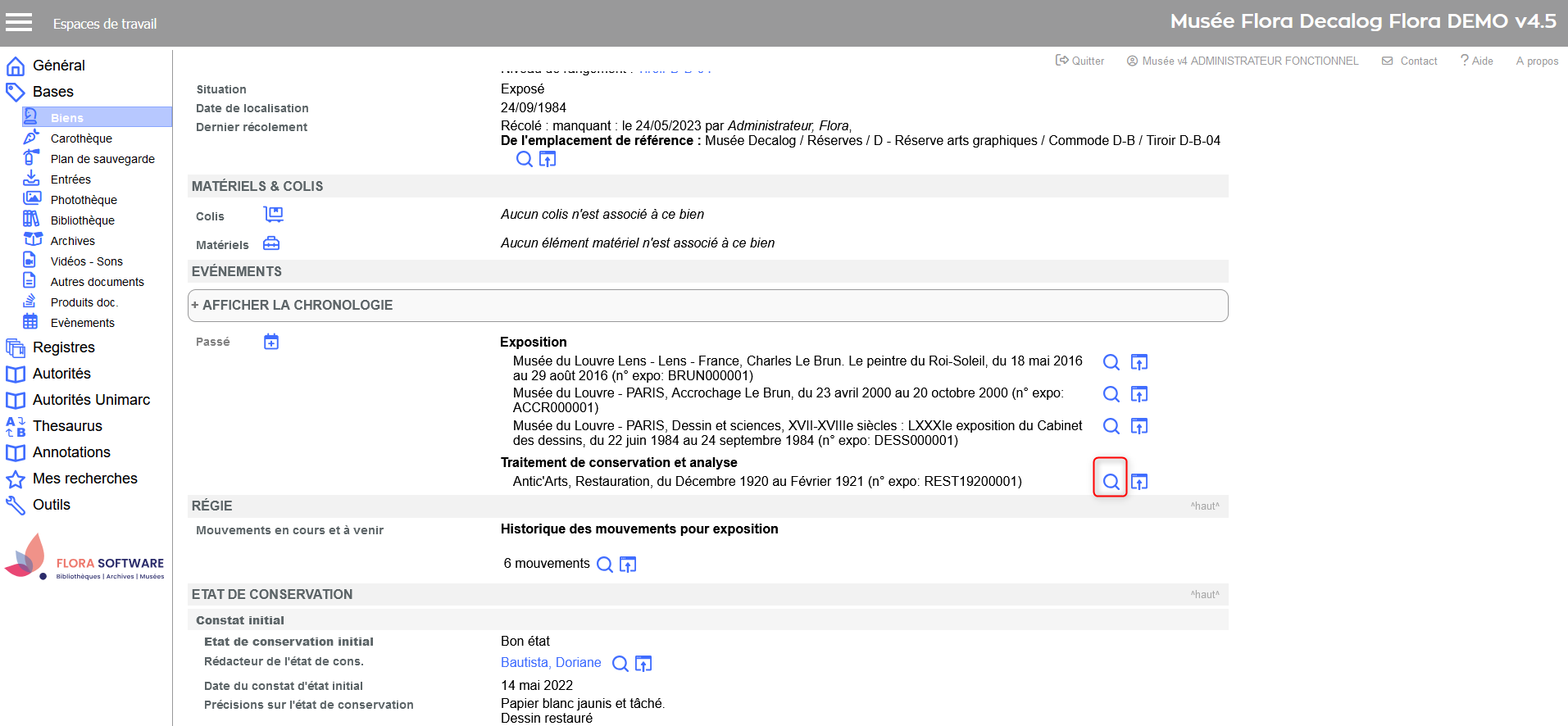The image size is (1568, 726).
Task: Open the hamburger menu at top left
Action: coord(19,23)
